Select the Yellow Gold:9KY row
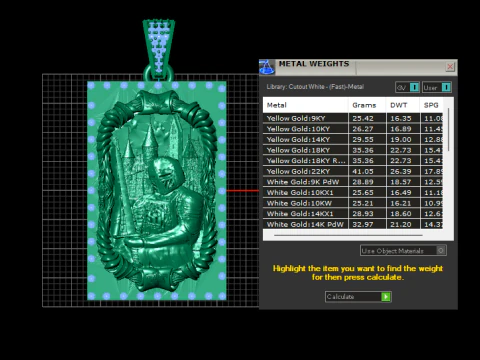This screenshot has width=480, height=360. coord(353,118)
